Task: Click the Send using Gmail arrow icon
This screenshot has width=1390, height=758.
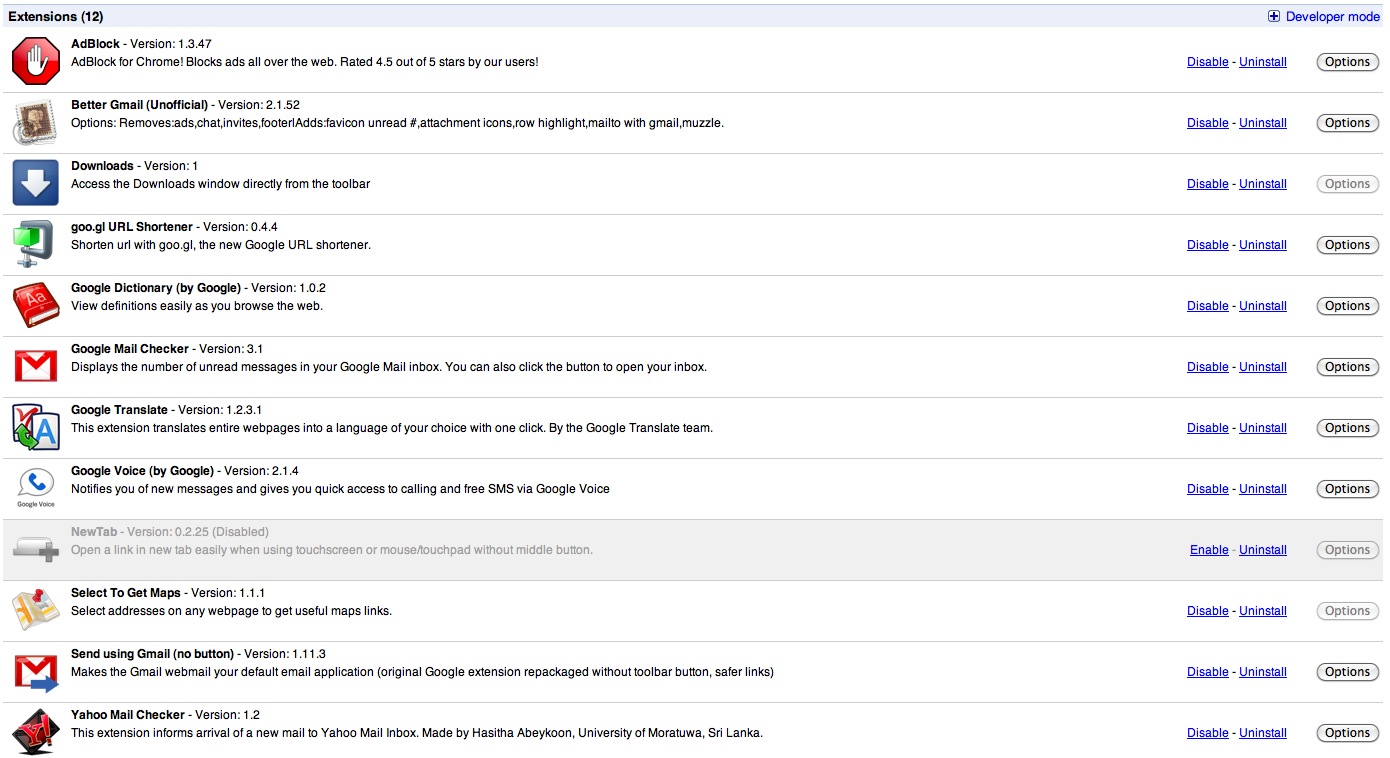Action: (36, 672)
